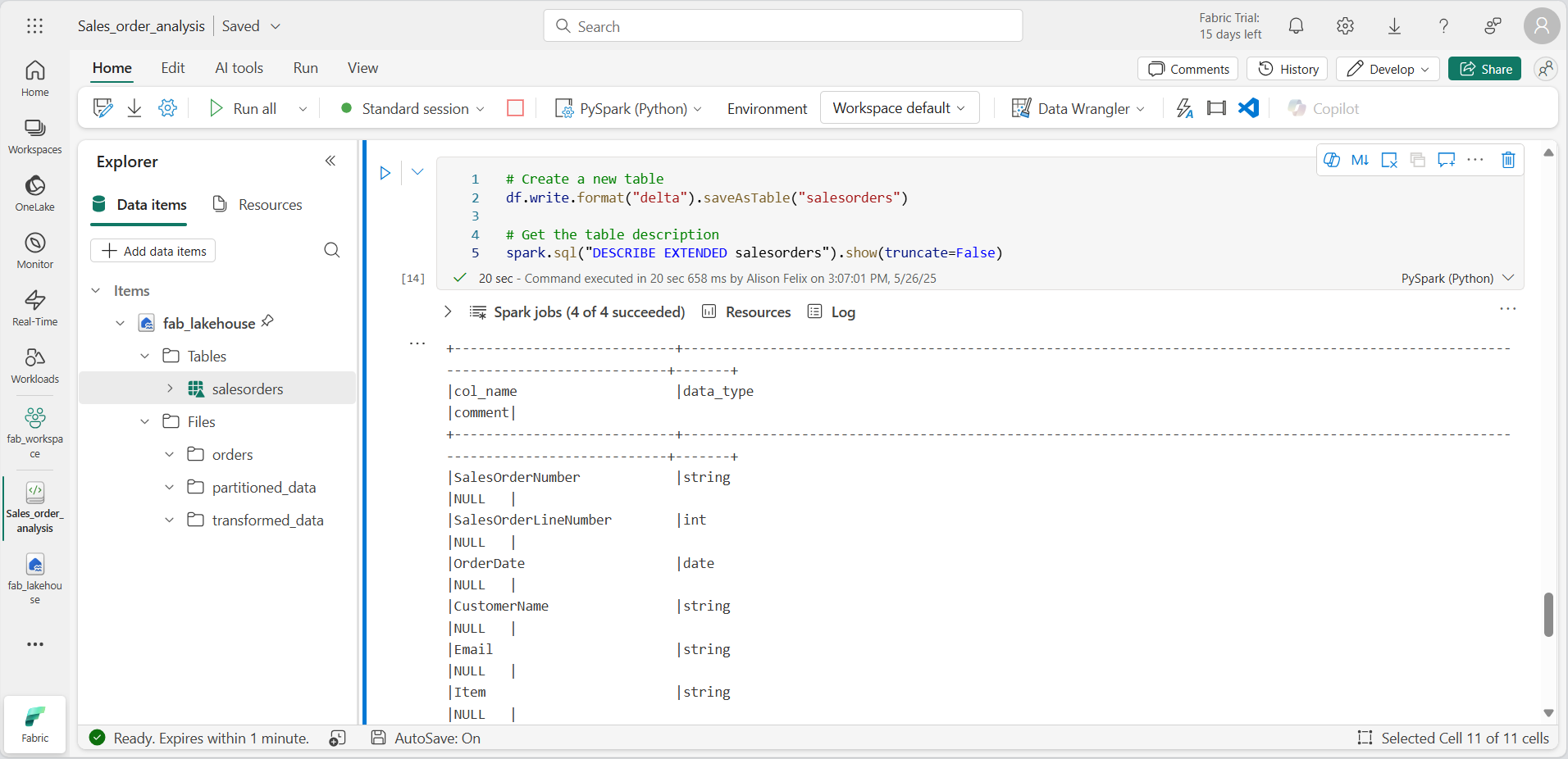This screenshot has width=1568, height=759.
Task: Click the download arrow in the header
Action: pyautogui.click(x=1394, y=26)
